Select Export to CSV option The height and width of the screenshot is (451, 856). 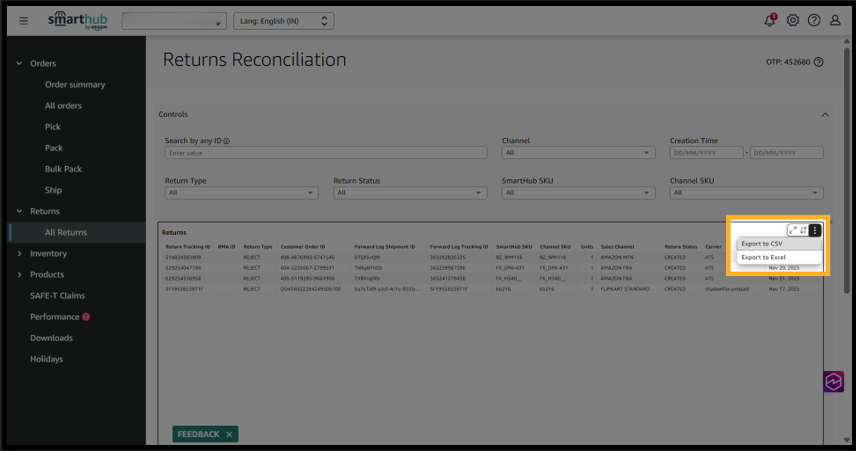pyautogui.click(x=761, y=244)
